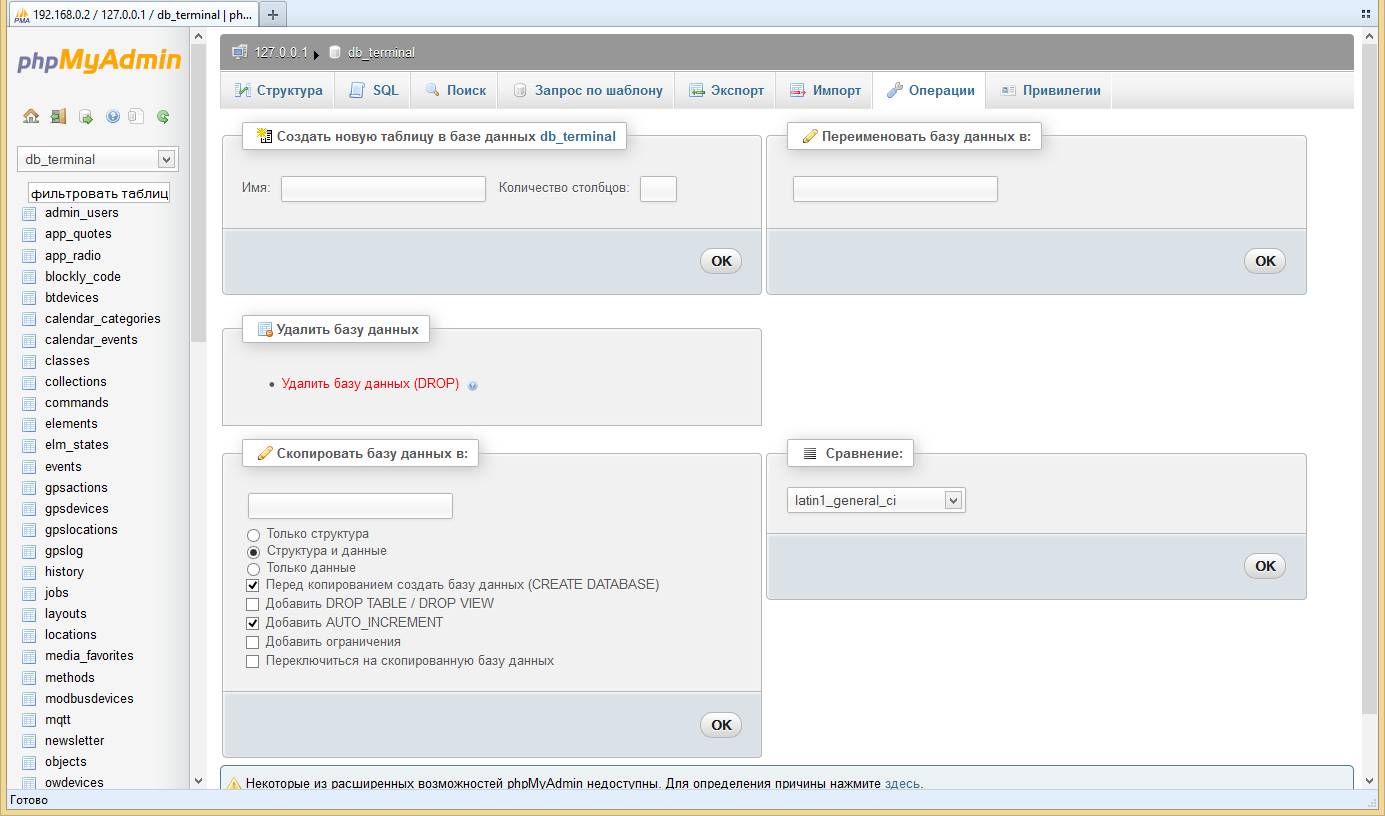Image resolution: width=1385 pixels, height=816 pixels.
Task: Click the copy database name field
Action: point(350,506)
